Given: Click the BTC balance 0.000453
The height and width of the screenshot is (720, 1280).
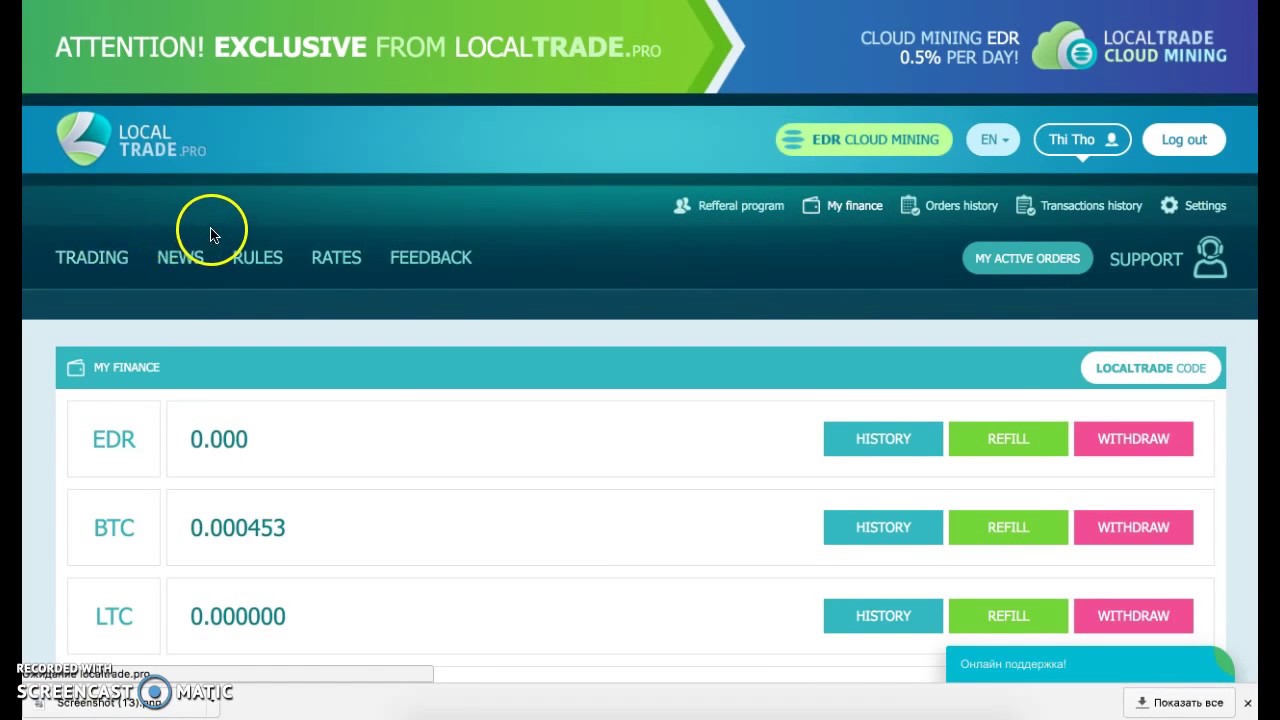Looking at the screenshot, I should pyautogui.click(x=238, y=528).
